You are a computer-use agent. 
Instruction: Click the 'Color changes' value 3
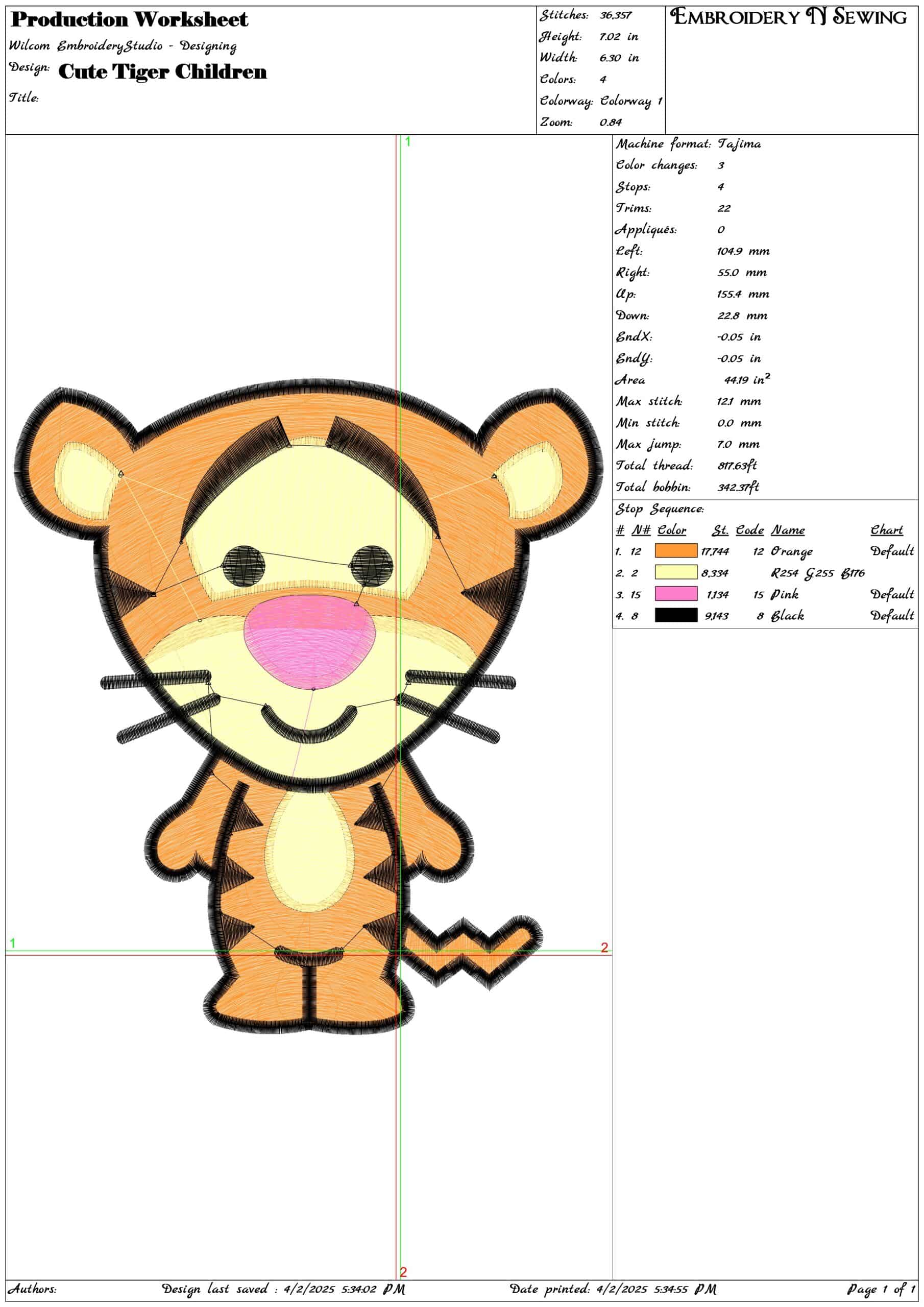click(721, 165)
